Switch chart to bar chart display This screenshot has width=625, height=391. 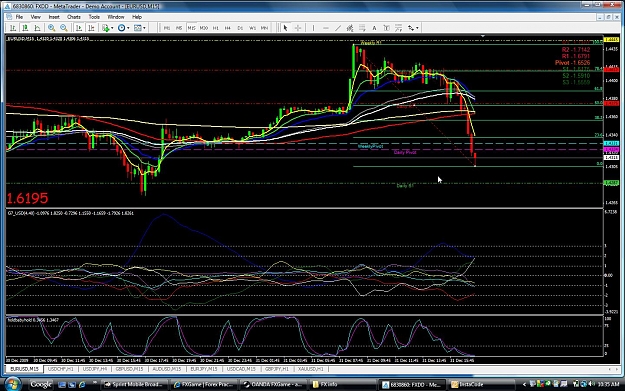click(13, 28)
